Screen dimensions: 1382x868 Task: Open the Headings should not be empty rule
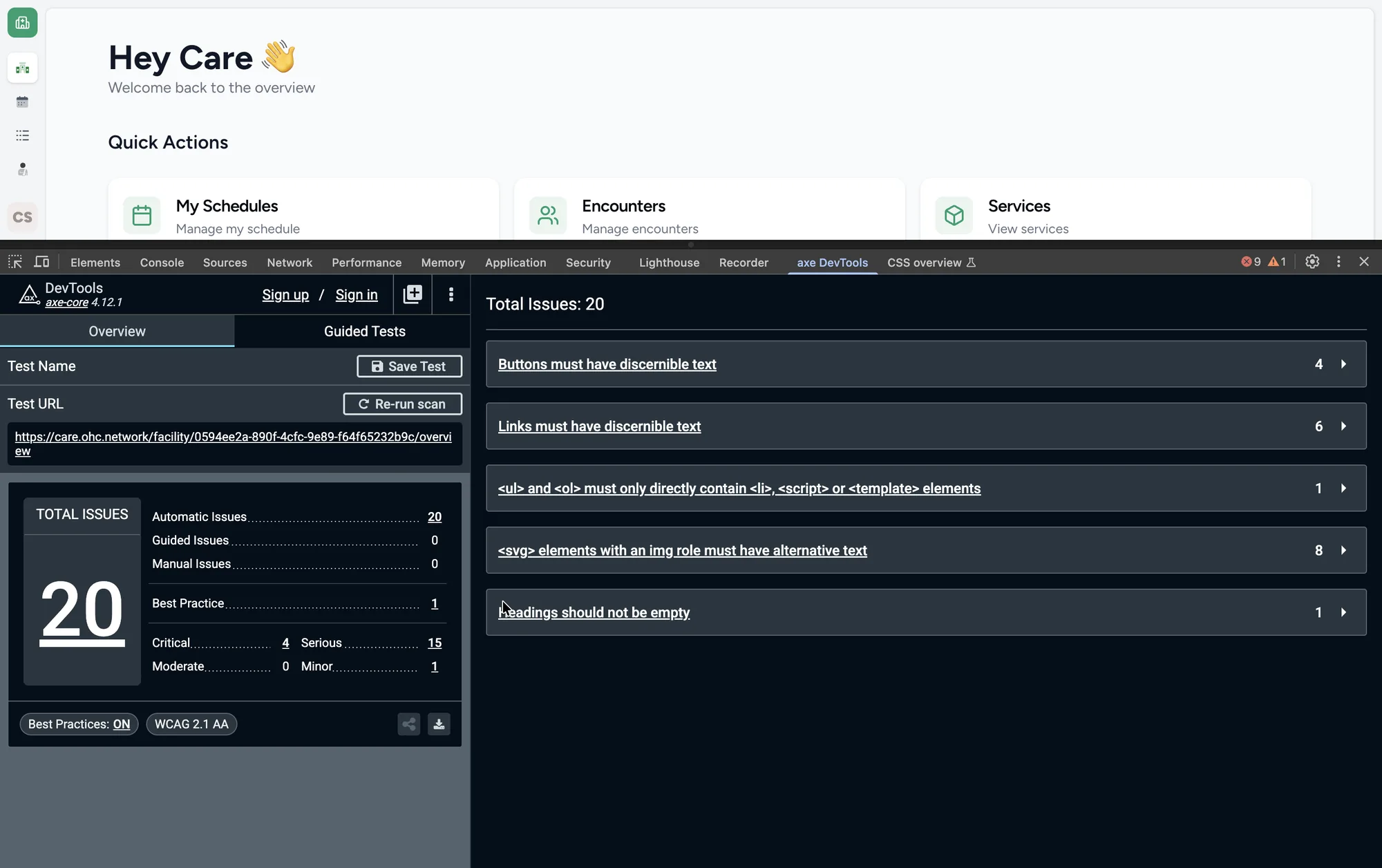(x=594, y=612)
